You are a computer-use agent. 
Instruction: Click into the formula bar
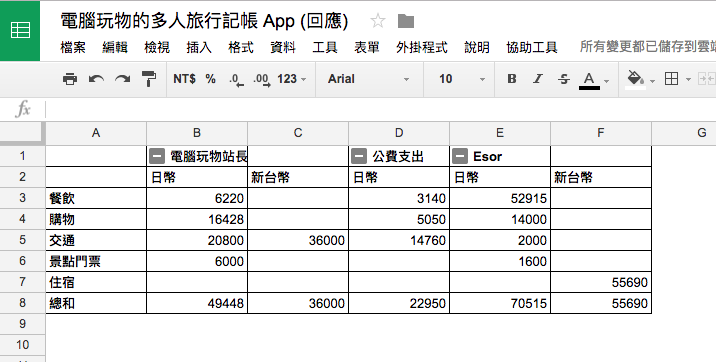[x=380, y=110]
